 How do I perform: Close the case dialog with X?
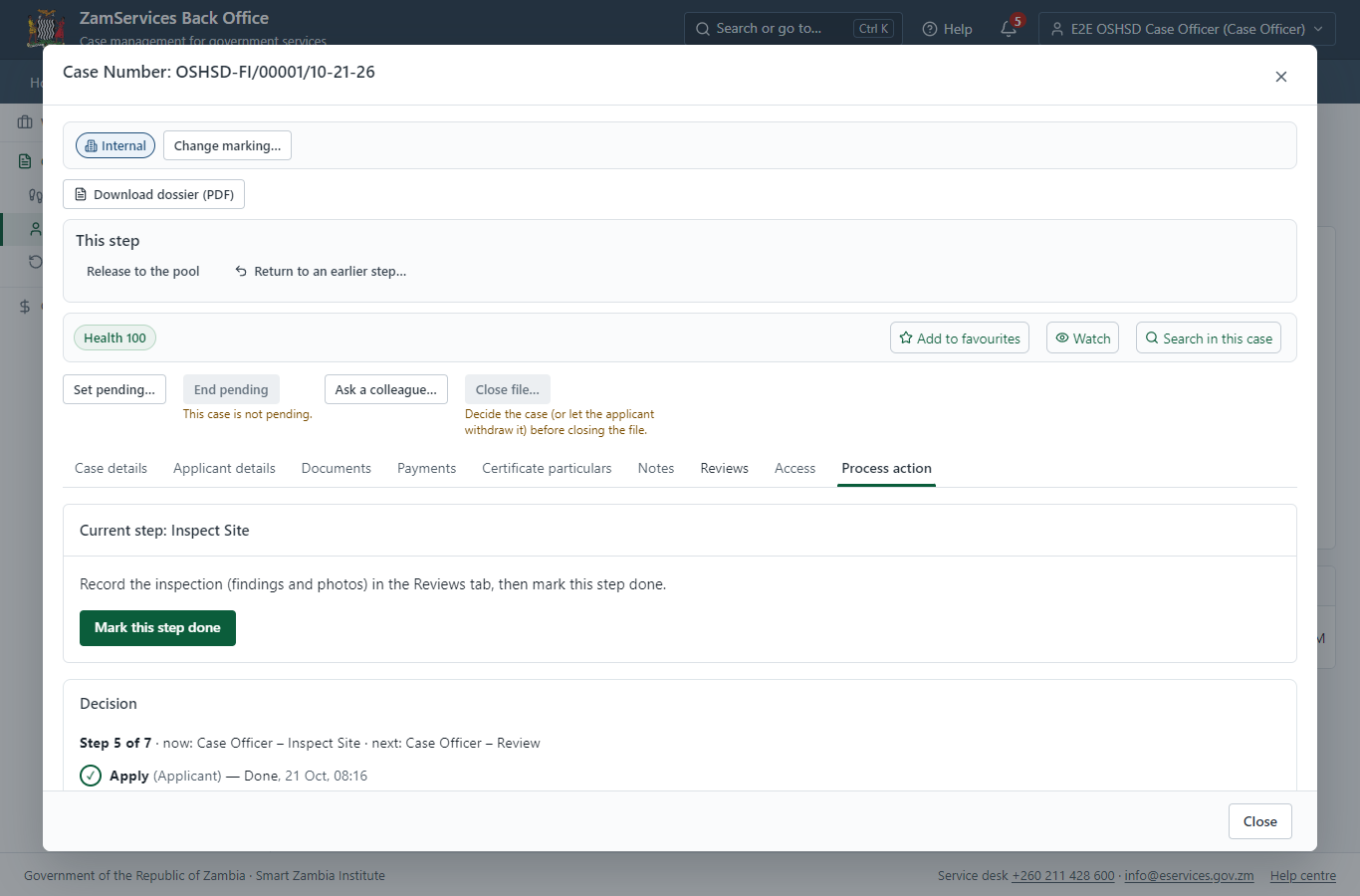coord(1281,77)
